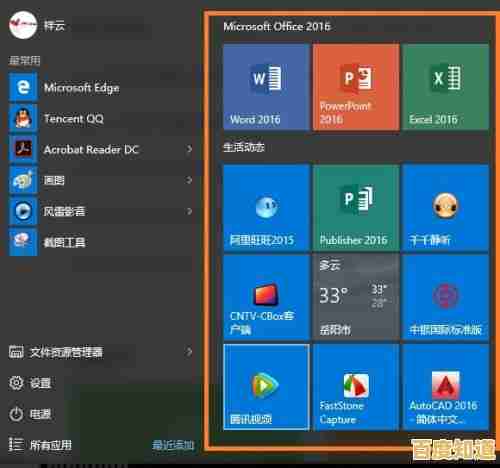The width and height of the screenshot is (500, 468).
Task: Launch the Publisher 2016 tile
Action: coord(356,207)
